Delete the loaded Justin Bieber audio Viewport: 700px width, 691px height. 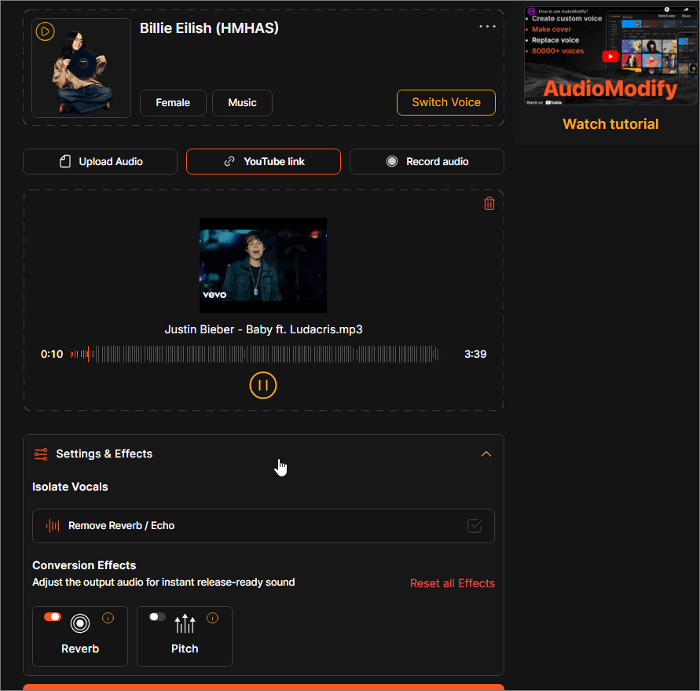point(489,204)
